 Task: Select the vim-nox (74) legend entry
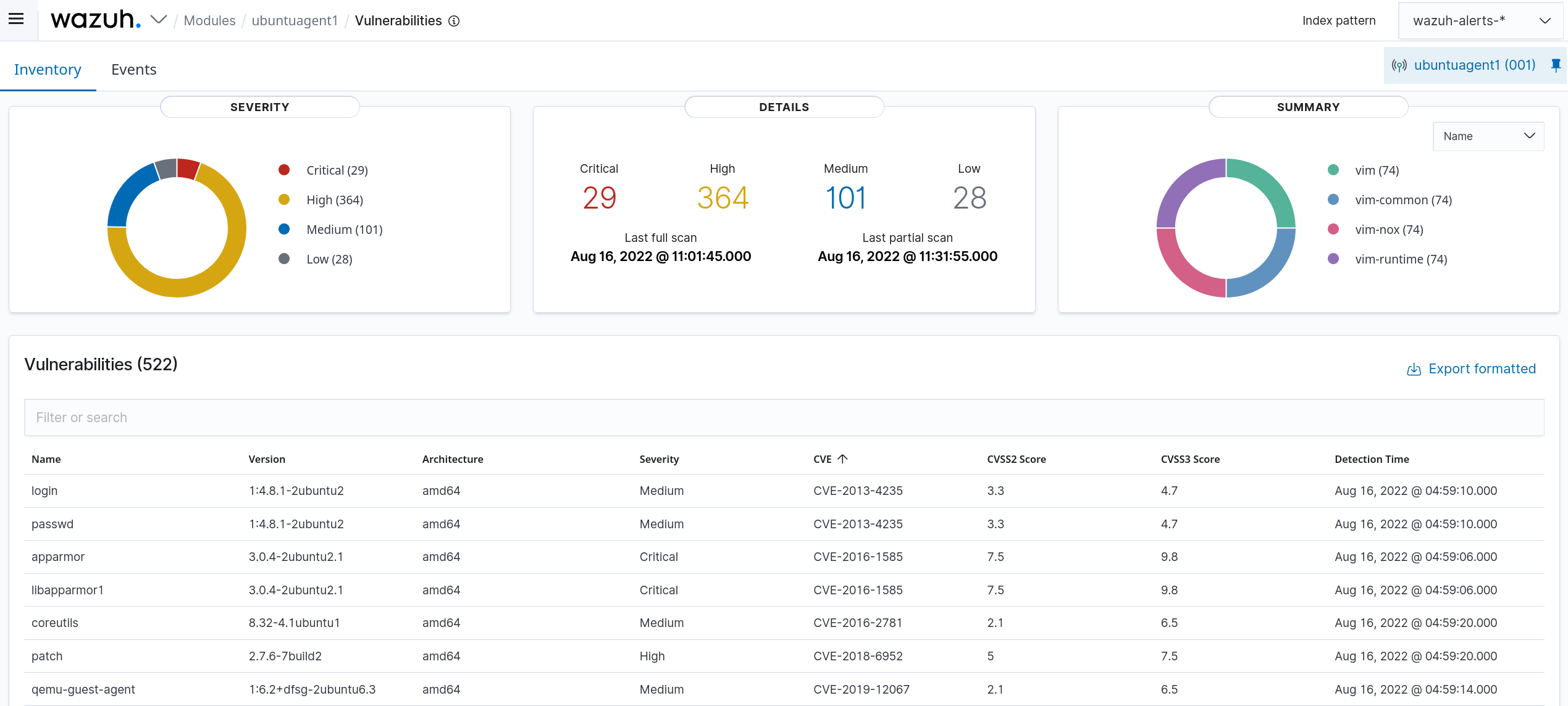(1389, 229)
